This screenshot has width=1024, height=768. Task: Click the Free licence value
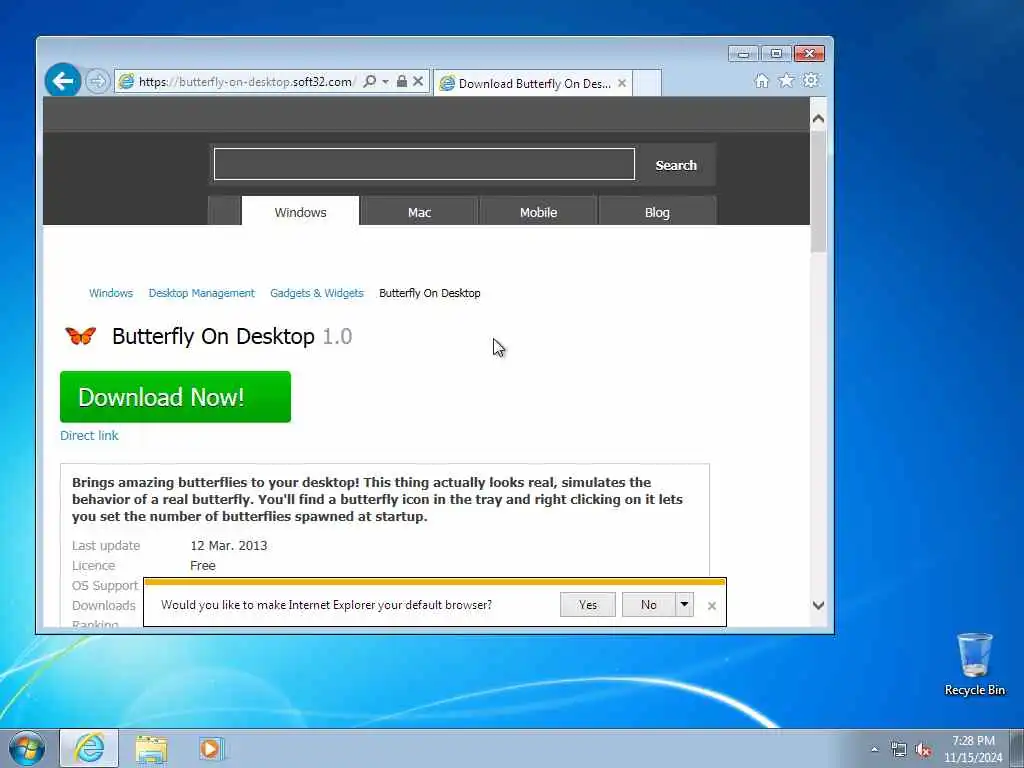coord(202,566)
